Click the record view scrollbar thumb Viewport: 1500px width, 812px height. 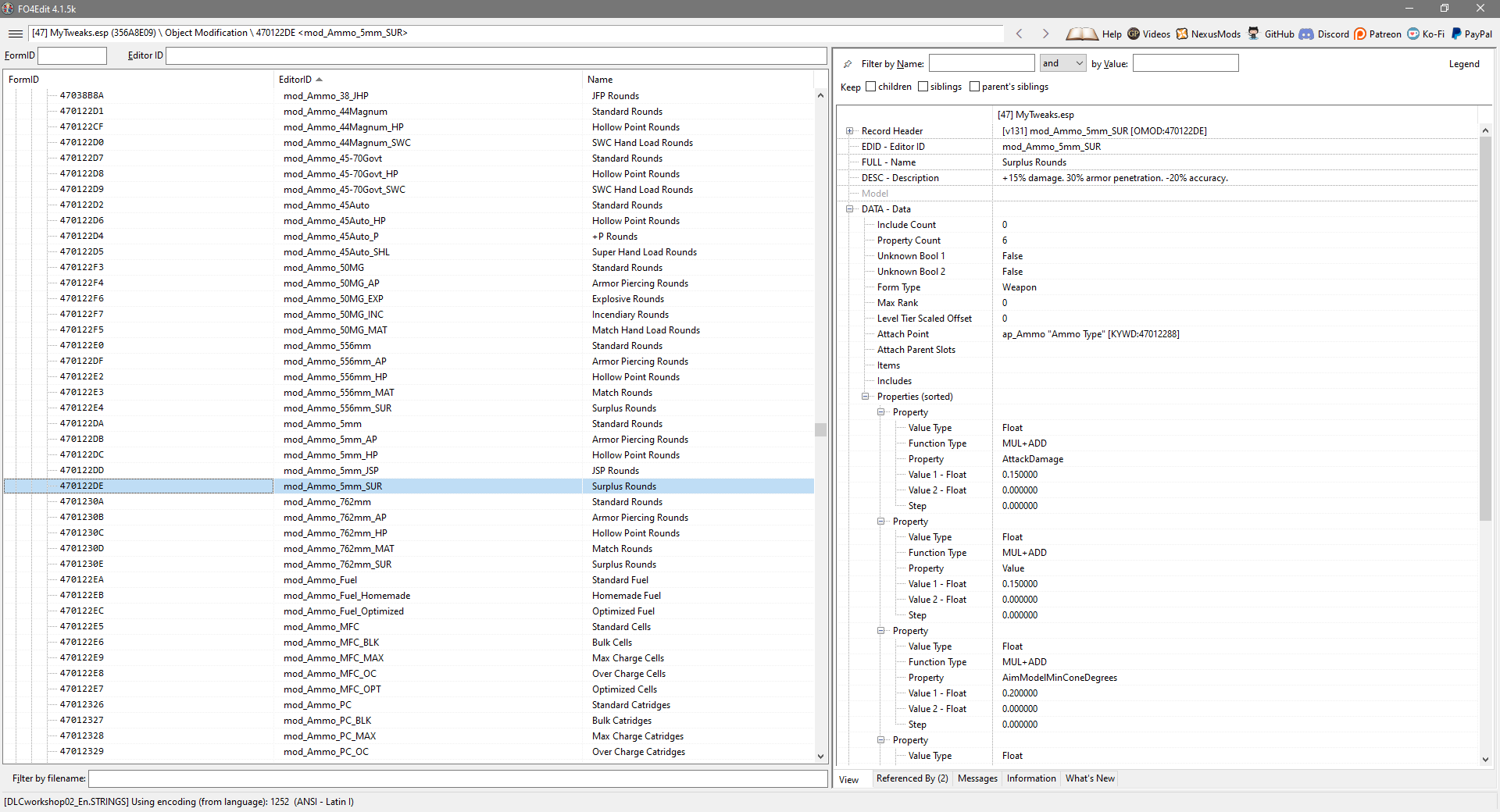click(x=1485, y=328)
